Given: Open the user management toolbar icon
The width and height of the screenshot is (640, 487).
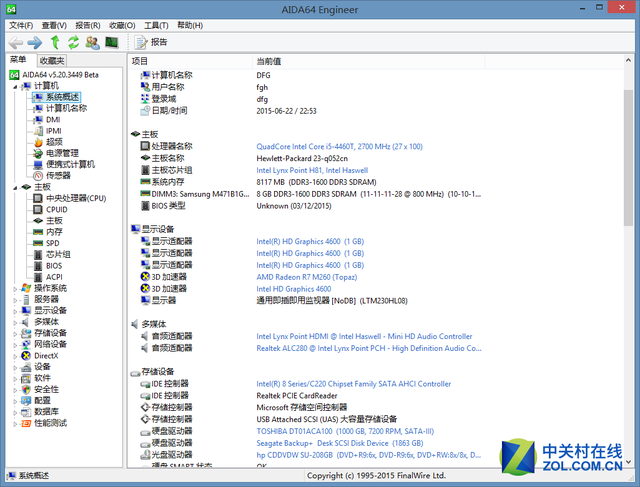Looking at the screenshot, I should point(93,42).
